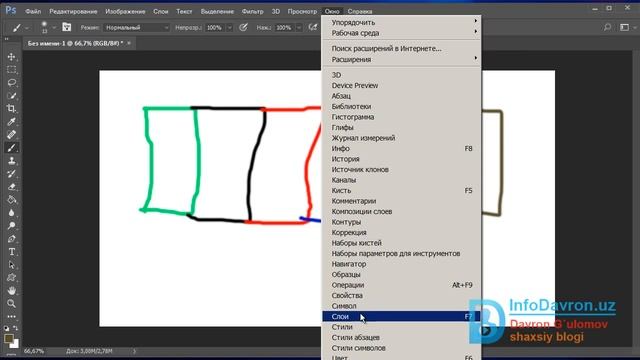The image size is (640, 360).
Task: Click the flow percentage field
Action: [285, 28]
